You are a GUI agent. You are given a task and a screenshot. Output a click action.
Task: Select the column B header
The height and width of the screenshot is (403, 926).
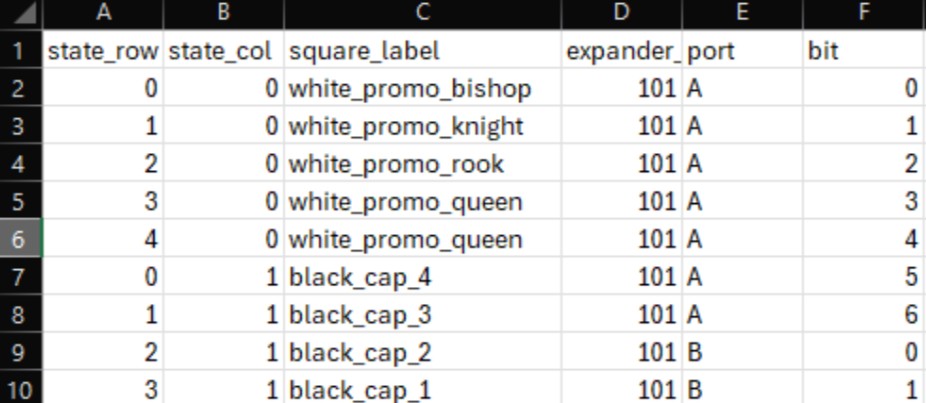[x=223, y=13]
